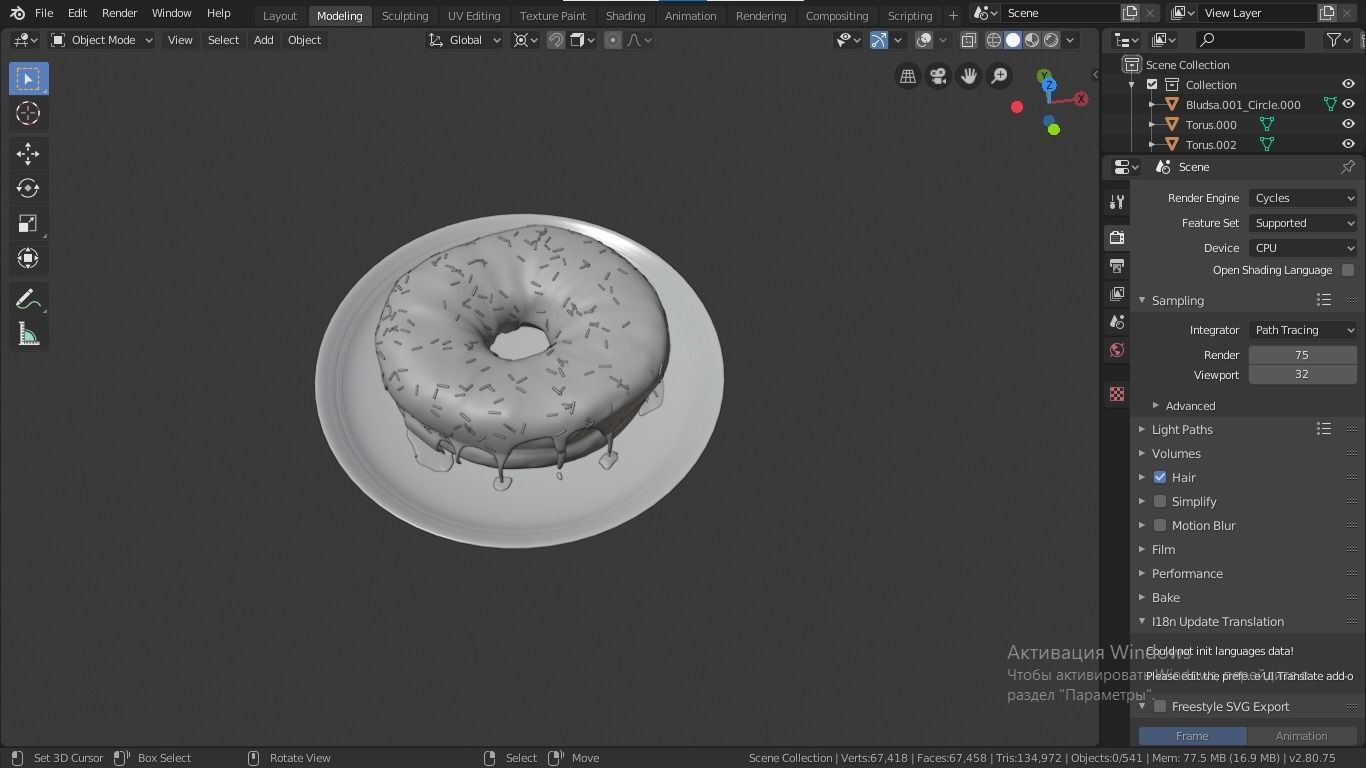Click the zoom view magnifier icon
The image size is (1366, 768).
(x=999, y=76)
